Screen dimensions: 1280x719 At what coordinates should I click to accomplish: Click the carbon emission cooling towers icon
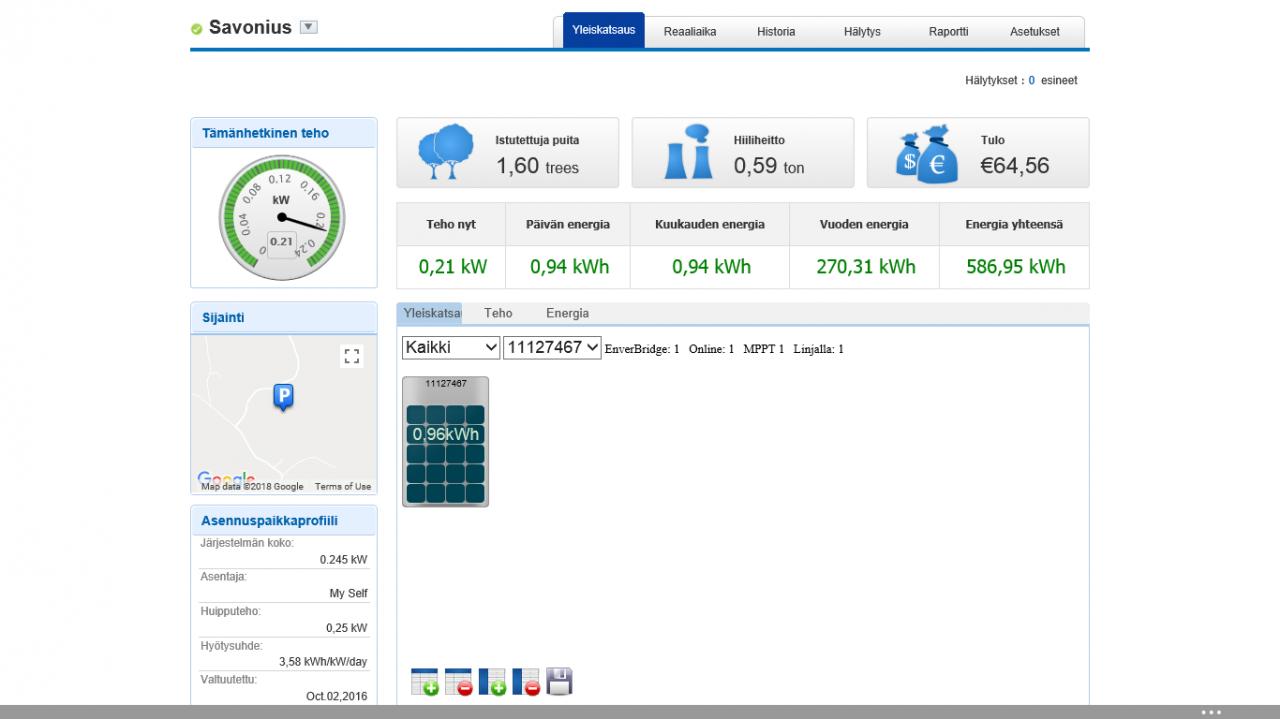pyautogui.click(x=690, y=152)
